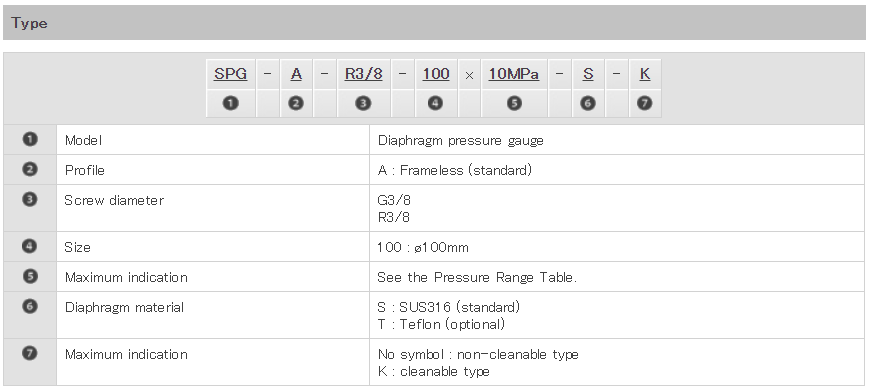Click number 7 marker under code K
Image resolution: width=869 pixels, height=389 pixels.
click(645, 103)
